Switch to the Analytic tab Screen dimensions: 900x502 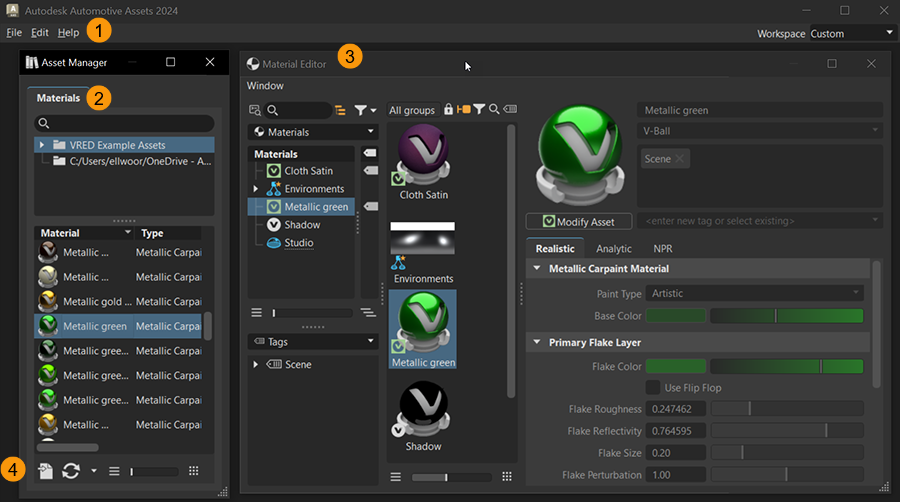[x=614, y=248]
